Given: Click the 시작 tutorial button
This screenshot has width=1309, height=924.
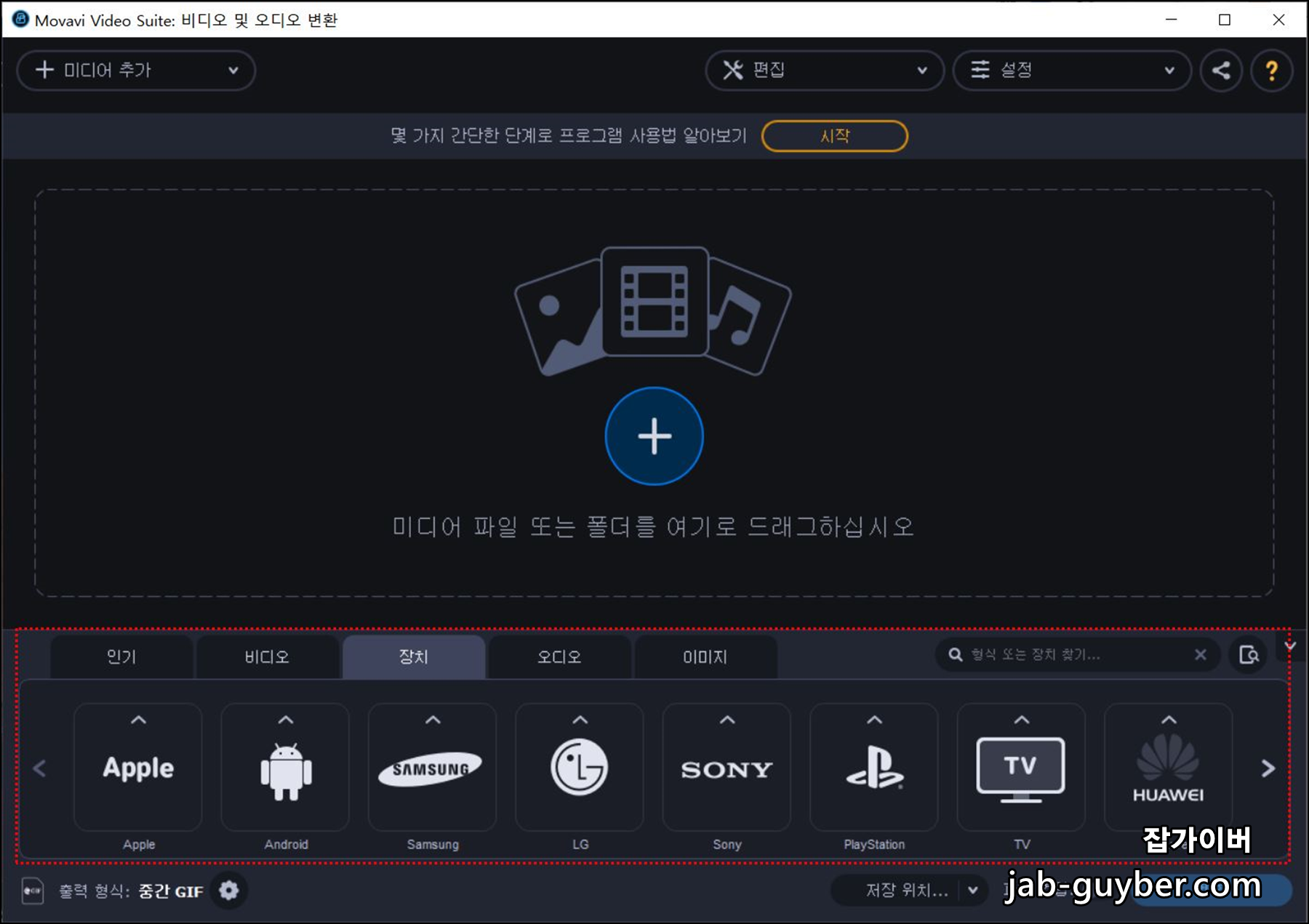Looking at the screenshot, I should pyautogui.click(x=835, y=136).
